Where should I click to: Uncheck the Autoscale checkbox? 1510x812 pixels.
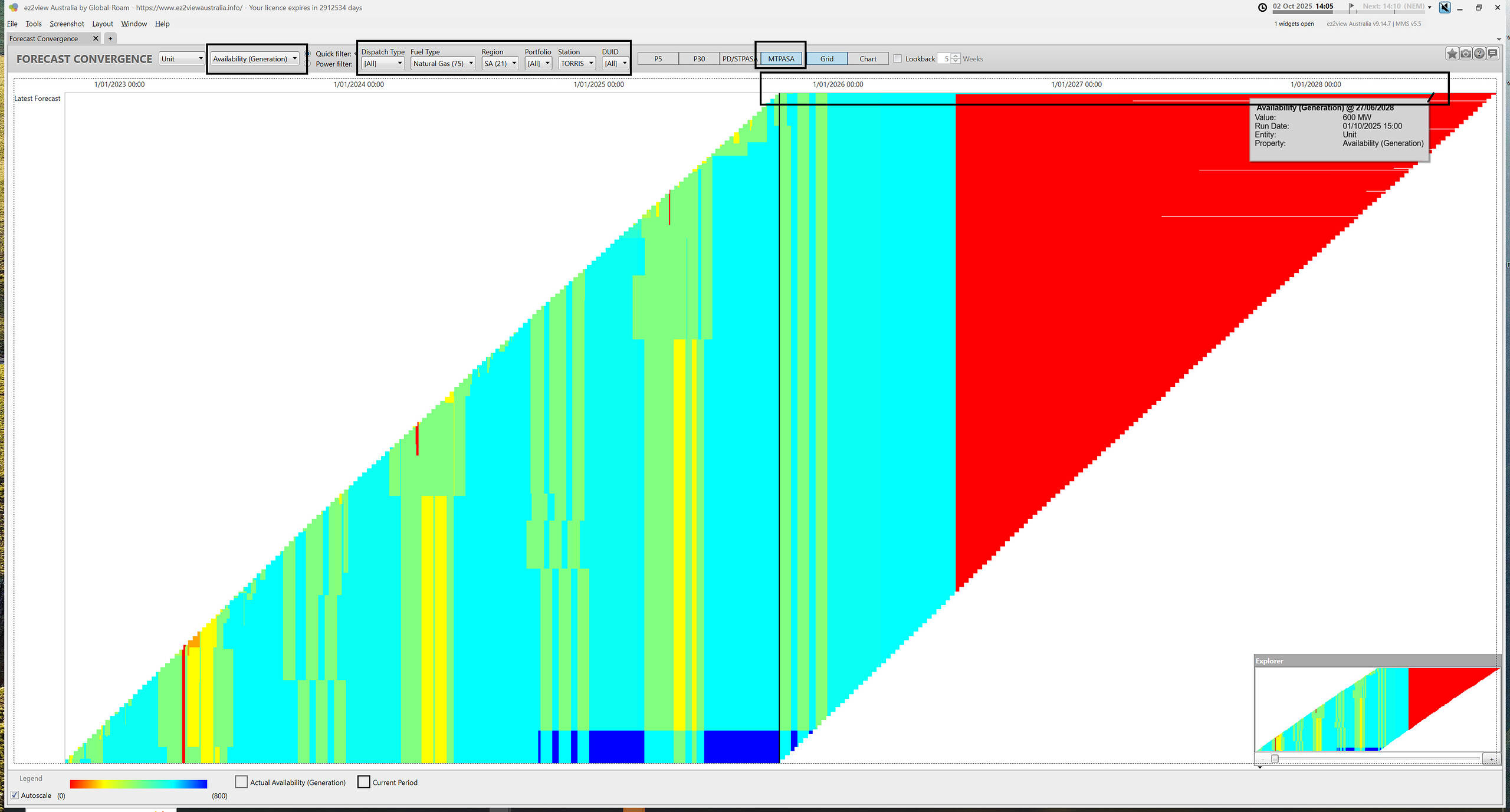click(x=15, y=795)
